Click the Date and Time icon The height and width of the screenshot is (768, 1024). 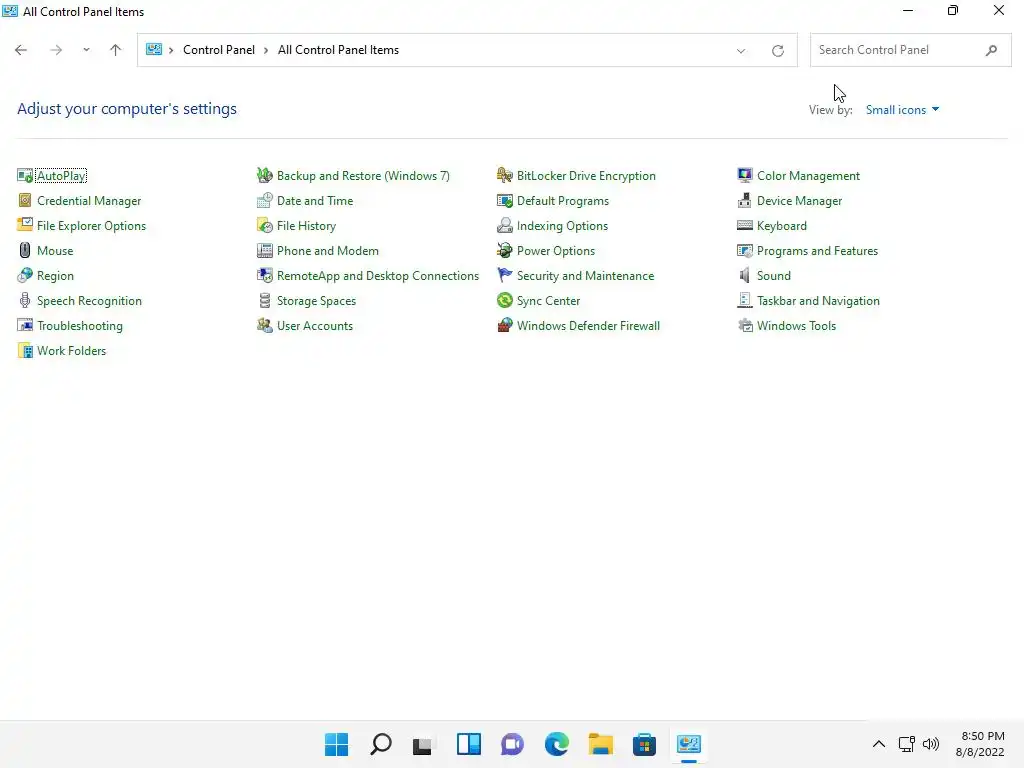(264, 200)
